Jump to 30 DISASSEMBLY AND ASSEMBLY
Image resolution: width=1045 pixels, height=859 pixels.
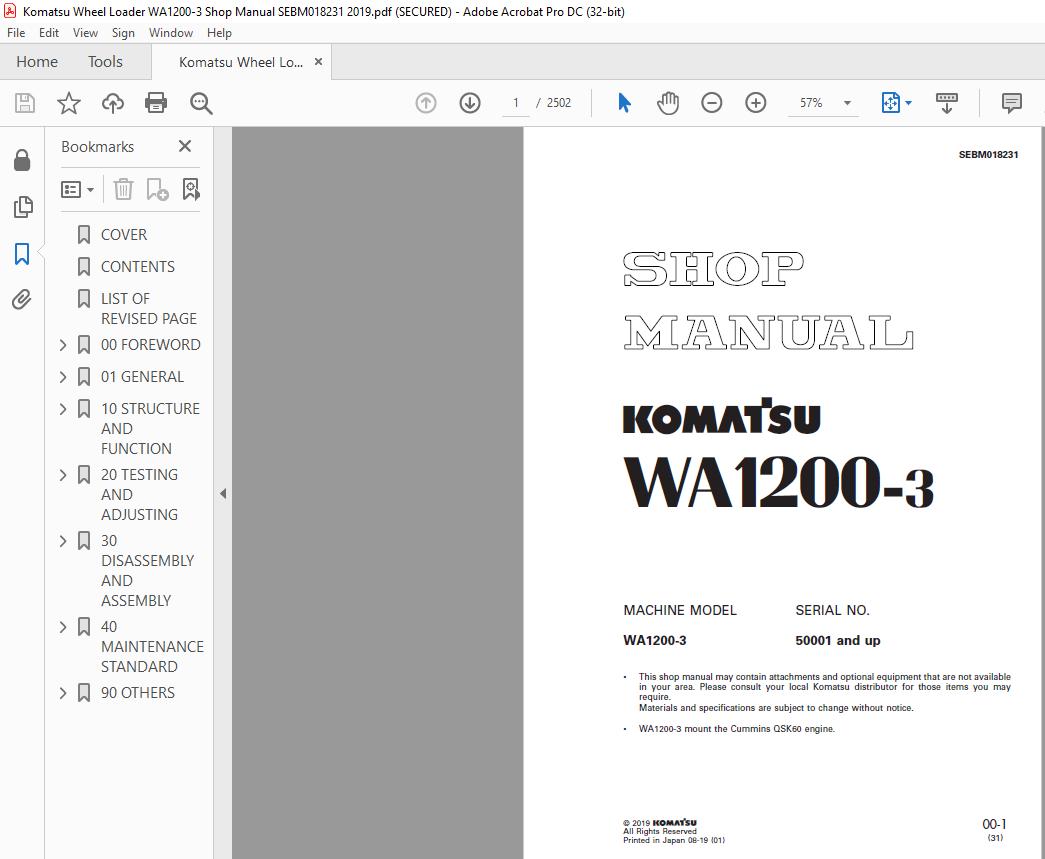pyautogui.click(x=147, y=570)
